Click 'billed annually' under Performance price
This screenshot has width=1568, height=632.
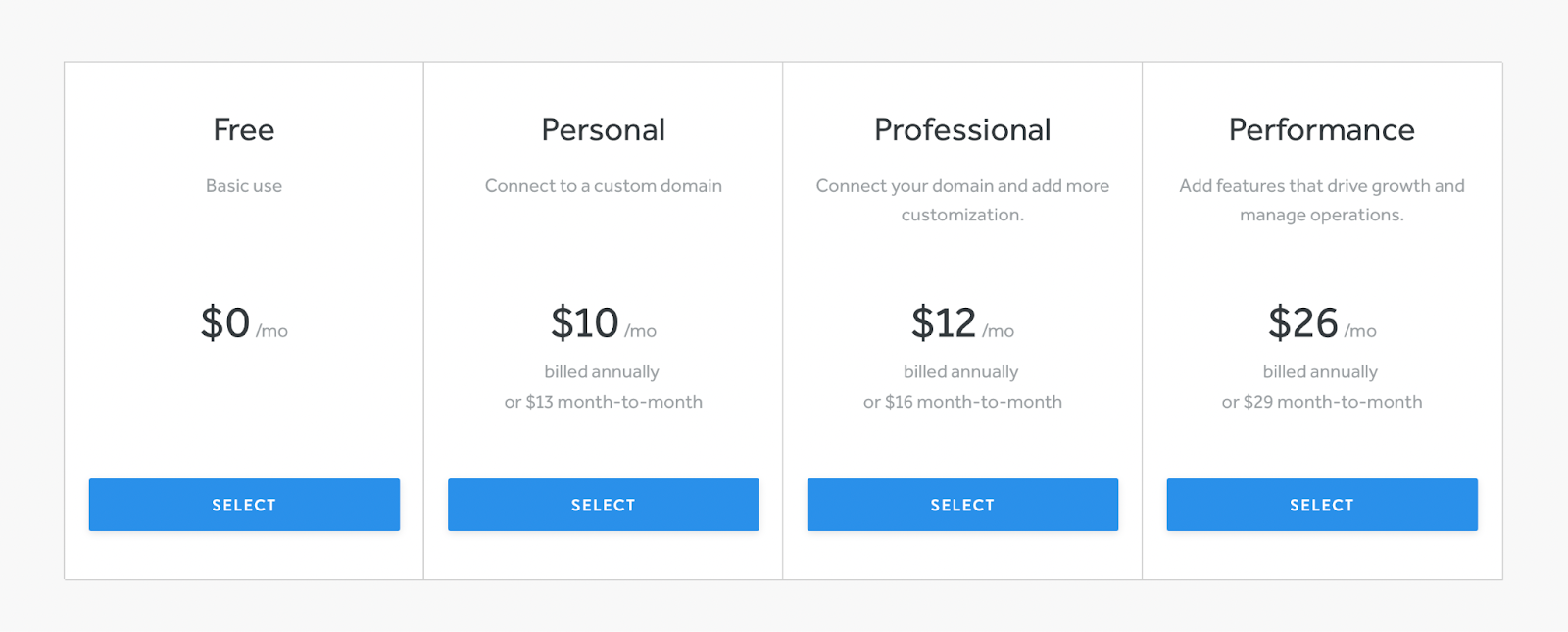(1320, 372)
